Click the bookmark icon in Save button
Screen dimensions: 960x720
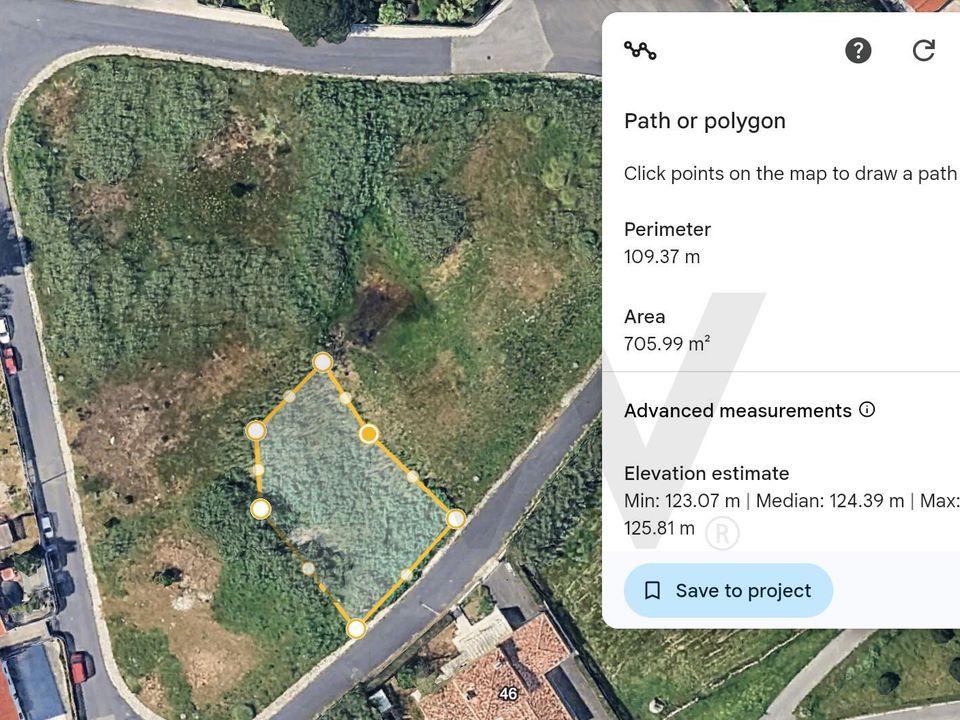pos(653,591)
